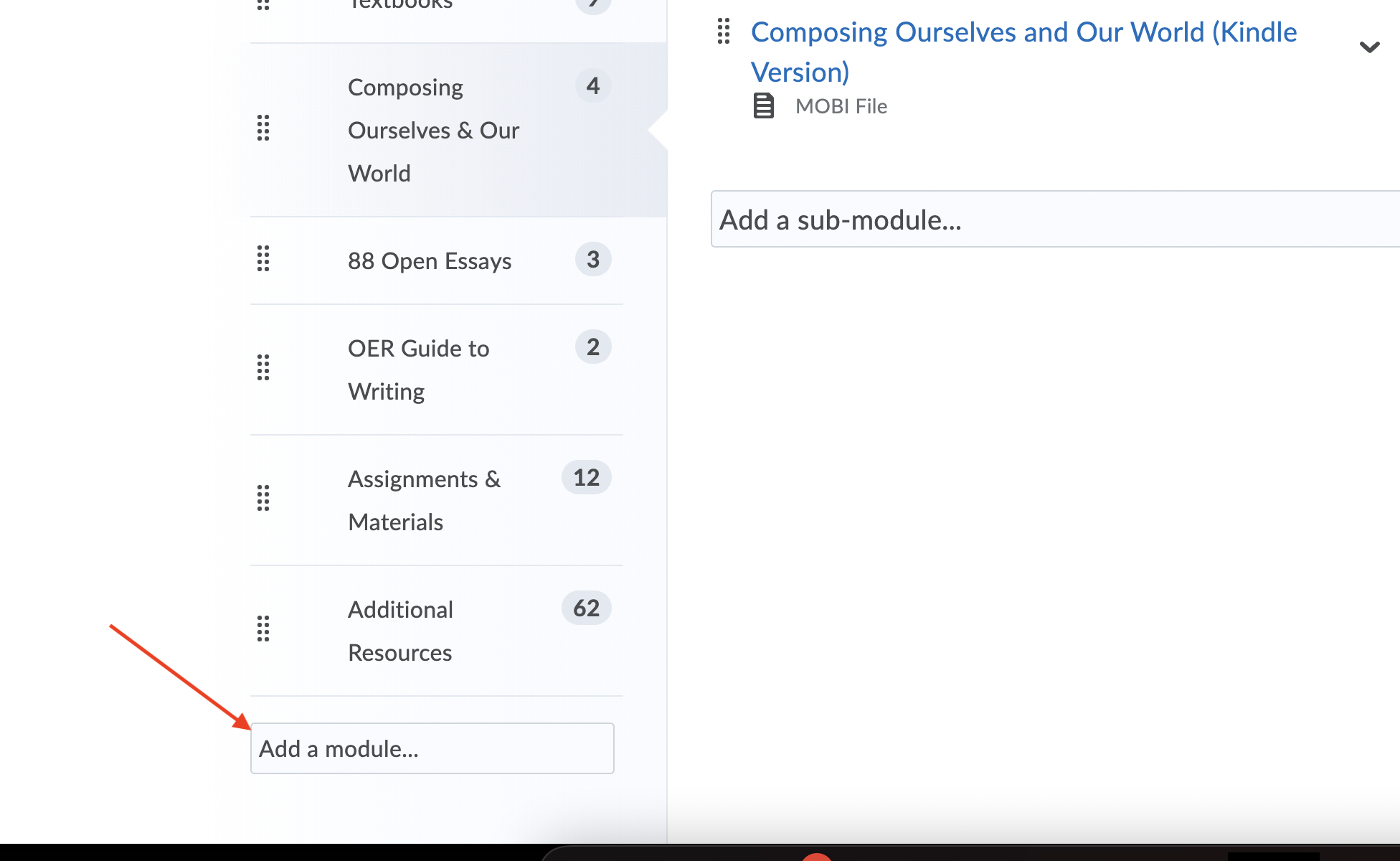Click the MOBI File document icon
This screenshot has height=861, width=1400.
[x=763, y=105]
